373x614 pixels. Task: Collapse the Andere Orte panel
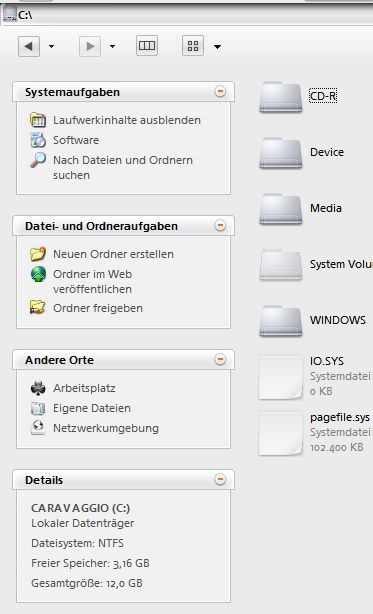(220, 359)
